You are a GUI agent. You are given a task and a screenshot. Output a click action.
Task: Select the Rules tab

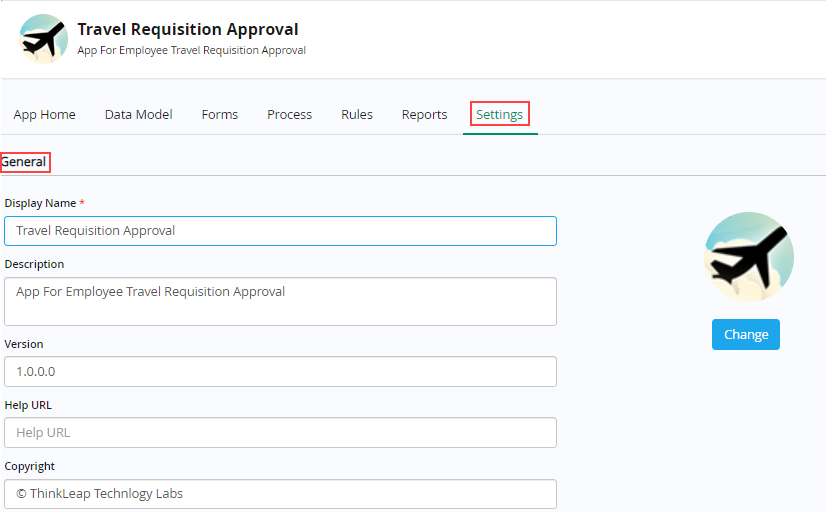click(x=357, y=114)
